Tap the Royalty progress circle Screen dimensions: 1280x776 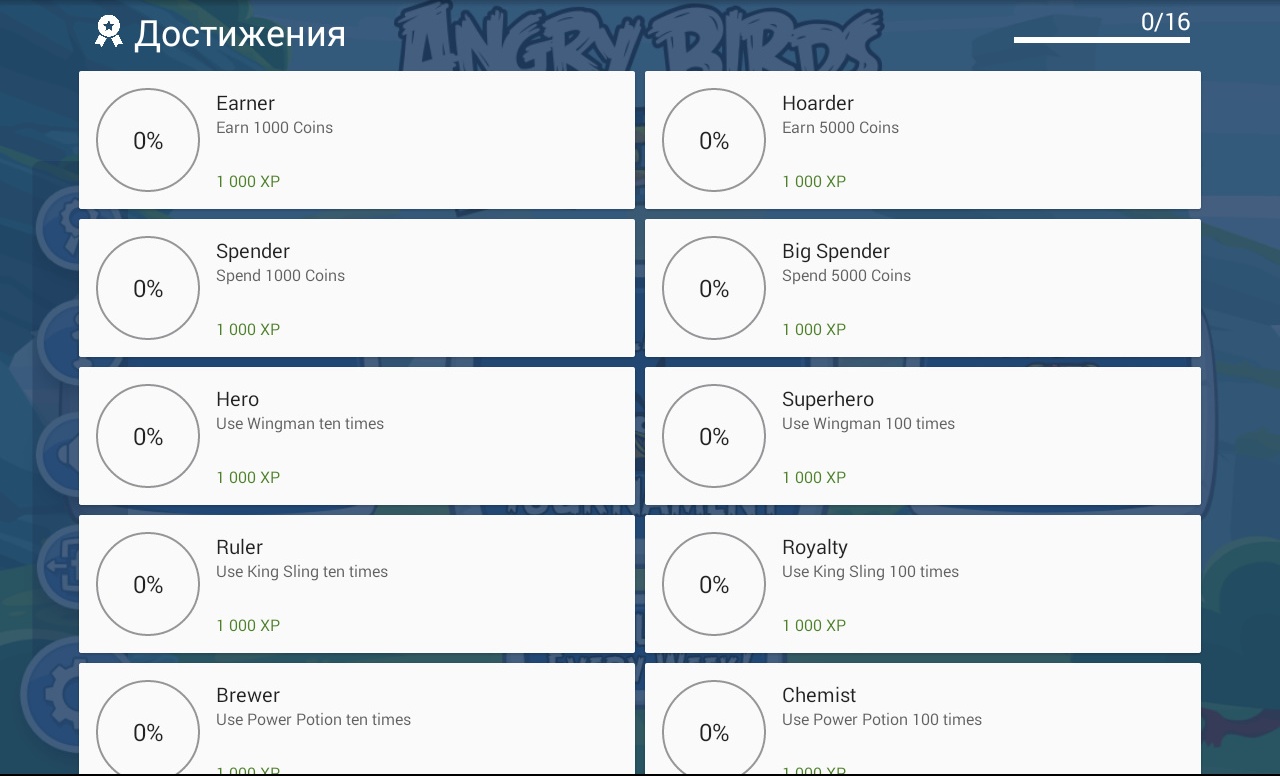click(714, 584)
